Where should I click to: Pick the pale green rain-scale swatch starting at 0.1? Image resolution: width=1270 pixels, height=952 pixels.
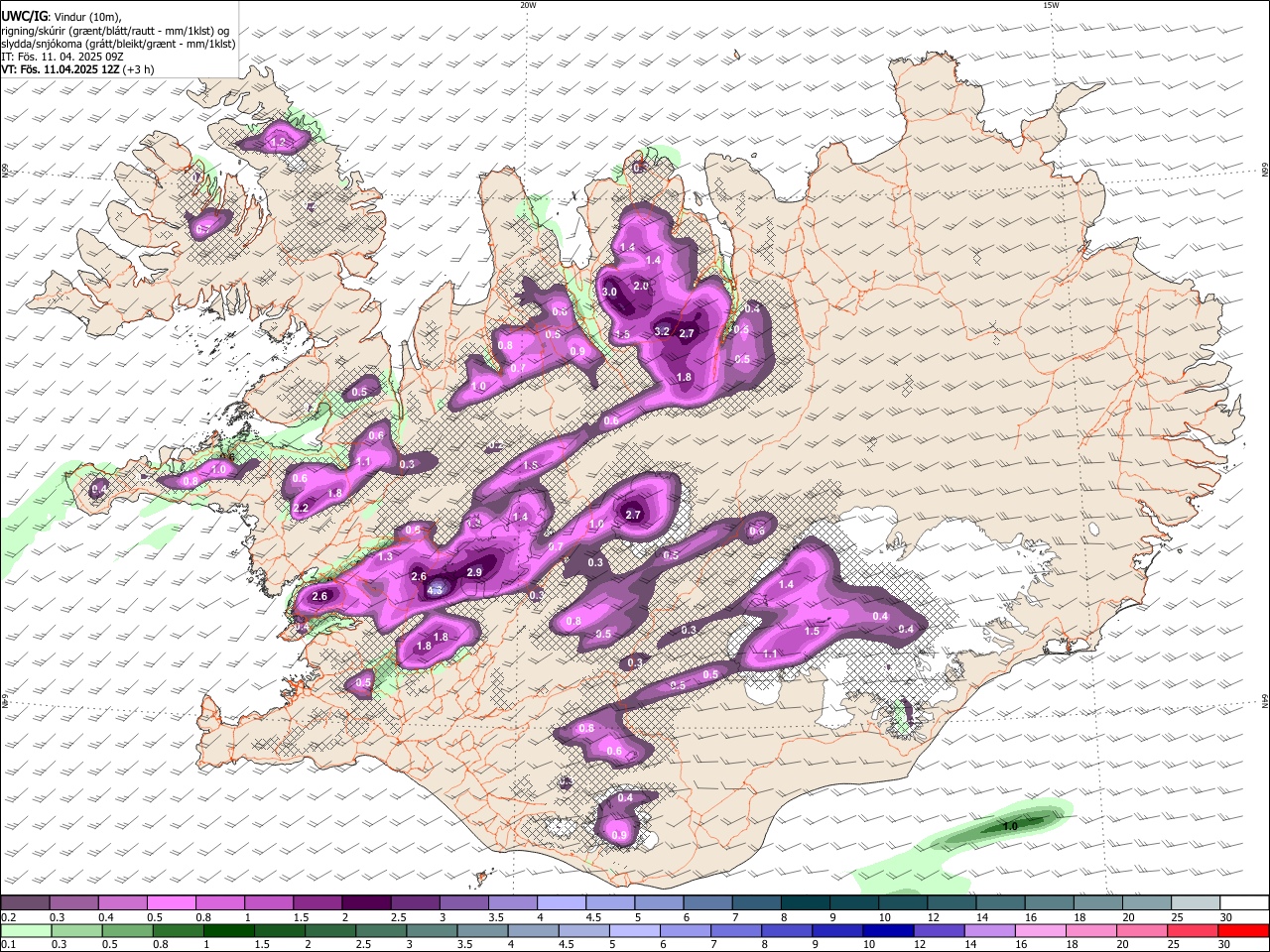tap(26, 931)
